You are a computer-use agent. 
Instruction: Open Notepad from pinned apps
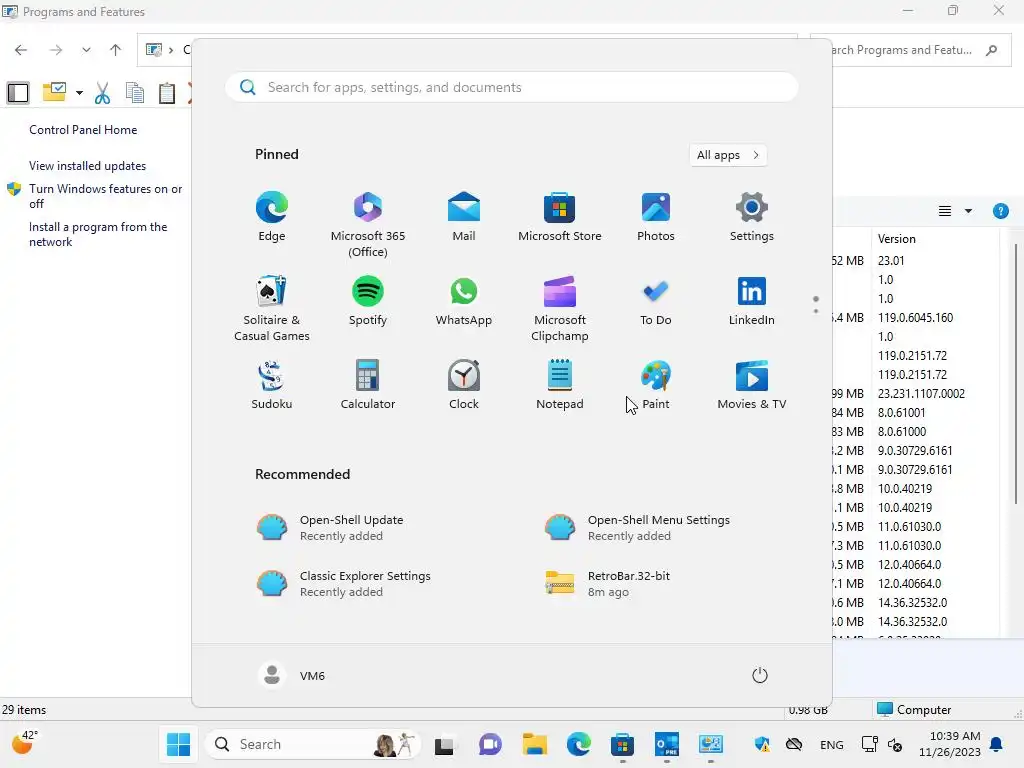click(x=560, y=385)
